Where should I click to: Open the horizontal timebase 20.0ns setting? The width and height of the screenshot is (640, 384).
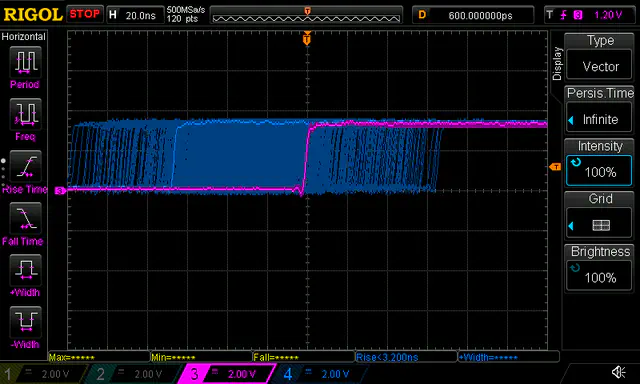pos(135,15)
